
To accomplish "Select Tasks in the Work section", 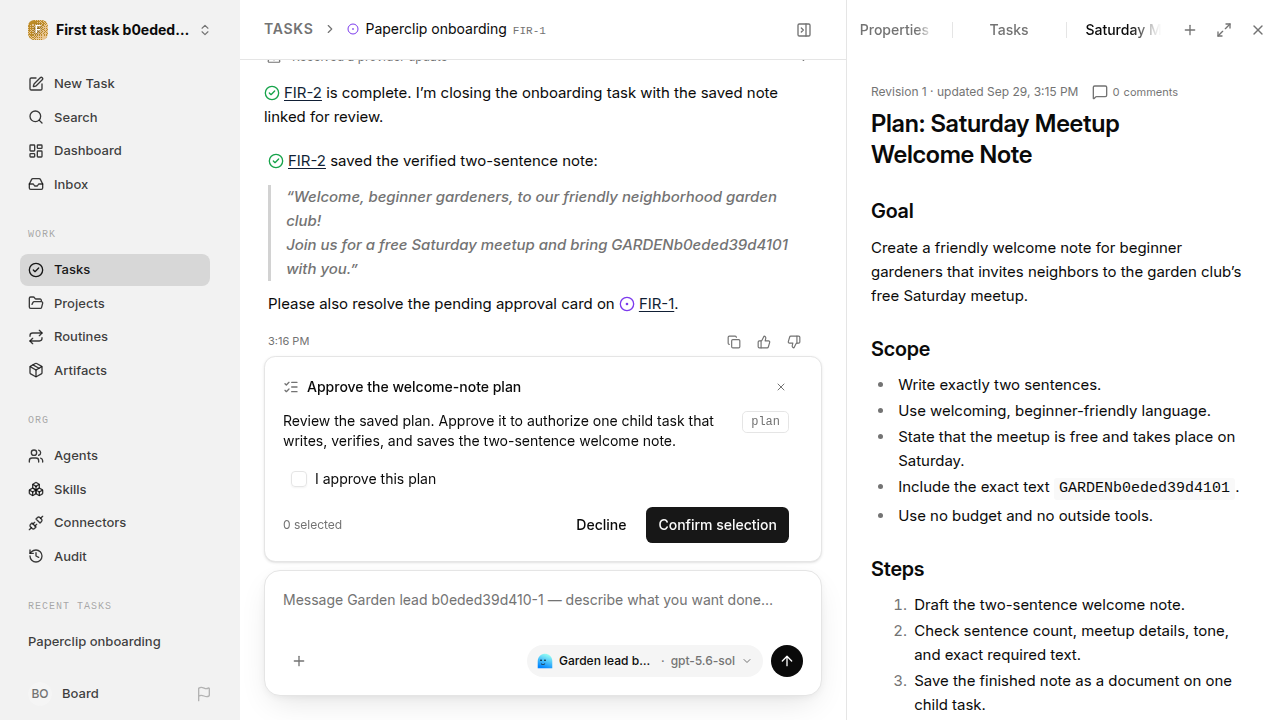I will point(115,270).
